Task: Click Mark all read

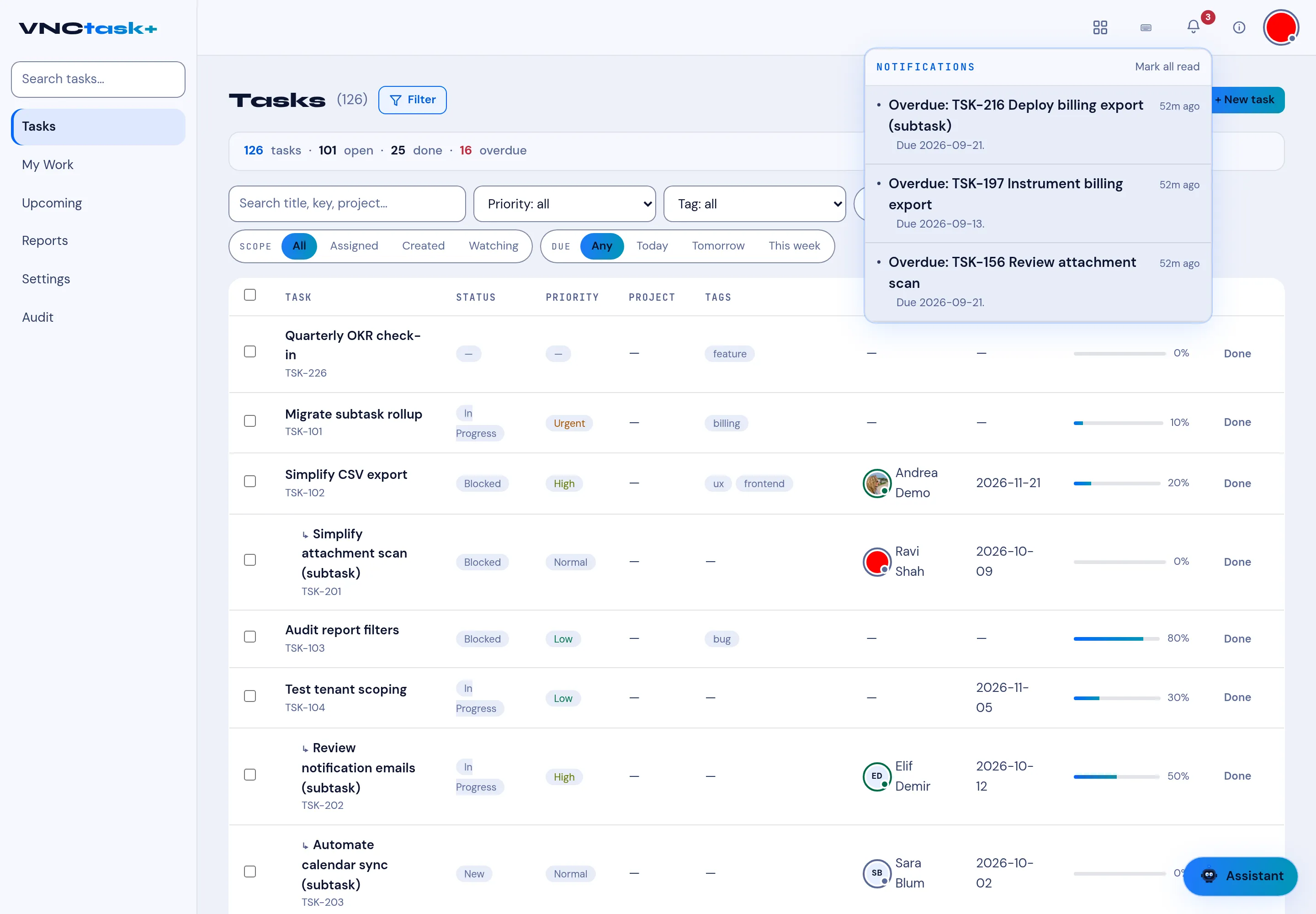Action: [1167, 67]
